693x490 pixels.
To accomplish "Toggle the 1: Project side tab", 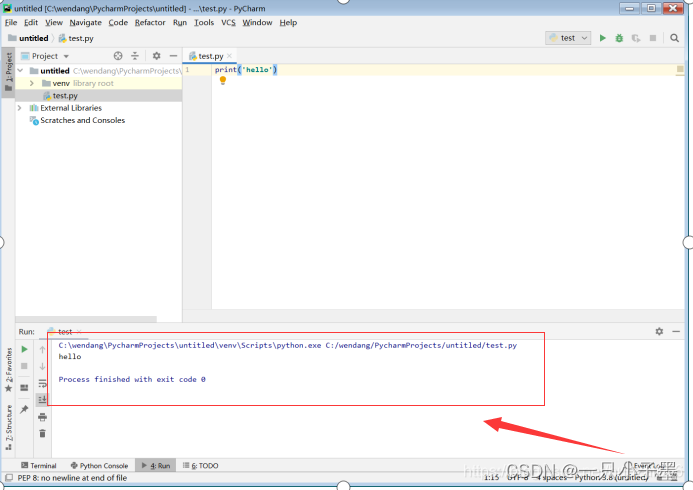I will point(8,71).
